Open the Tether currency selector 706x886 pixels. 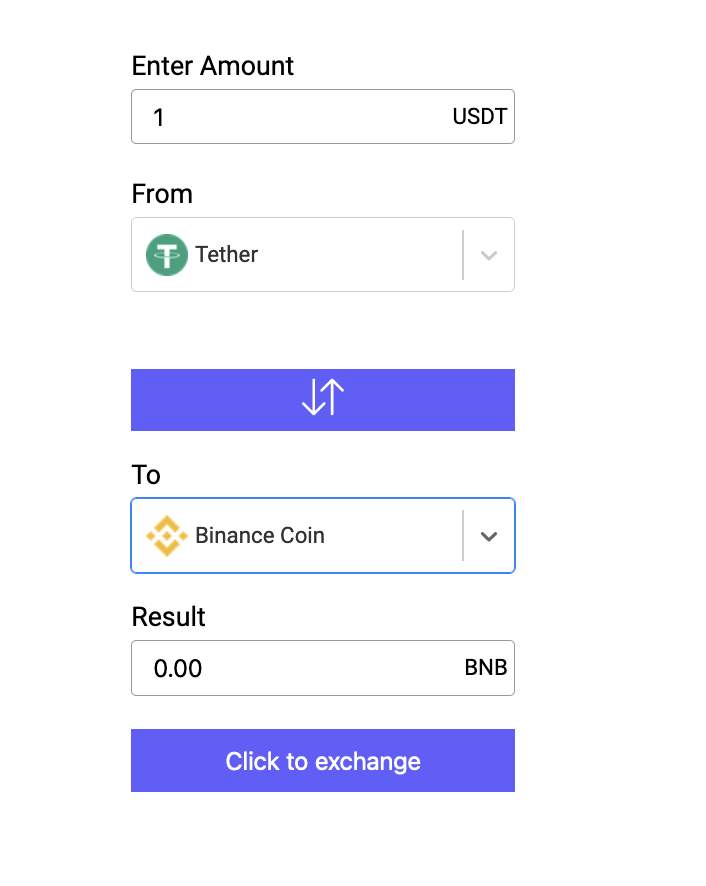pos(323,255)
